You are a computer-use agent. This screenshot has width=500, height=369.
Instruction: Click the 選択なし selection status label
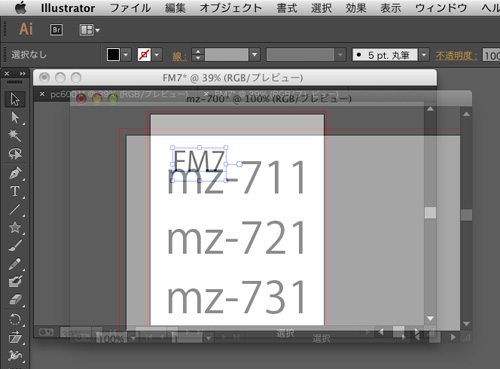point(29,55)
